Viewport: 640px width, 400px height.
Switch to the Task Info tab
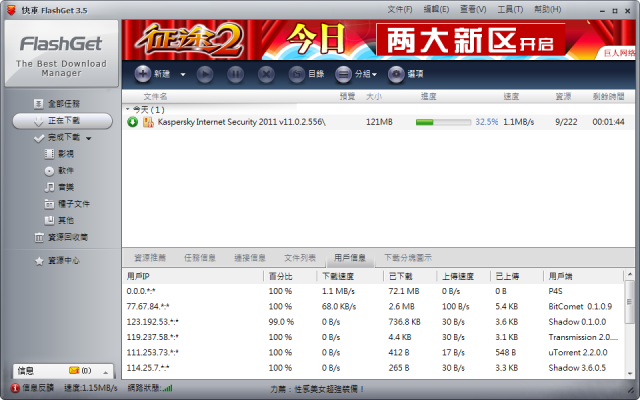200,258
